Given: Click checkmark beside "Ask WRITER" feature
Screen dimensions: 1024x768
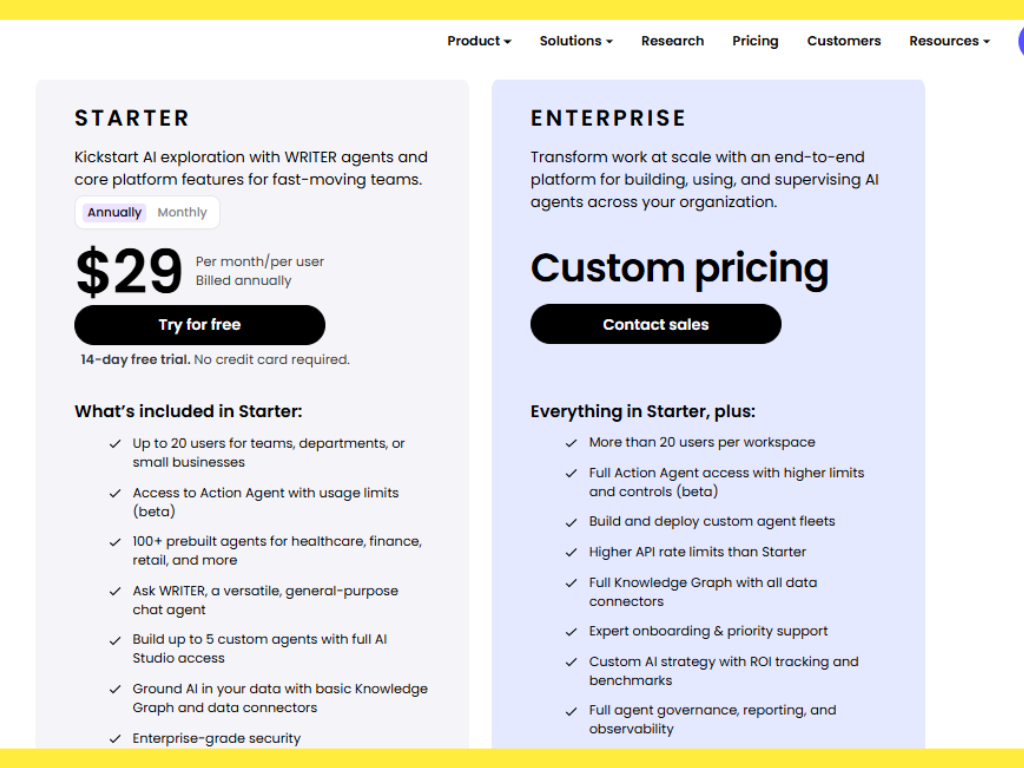Looking at the screenshot, I should click(116, 592).
